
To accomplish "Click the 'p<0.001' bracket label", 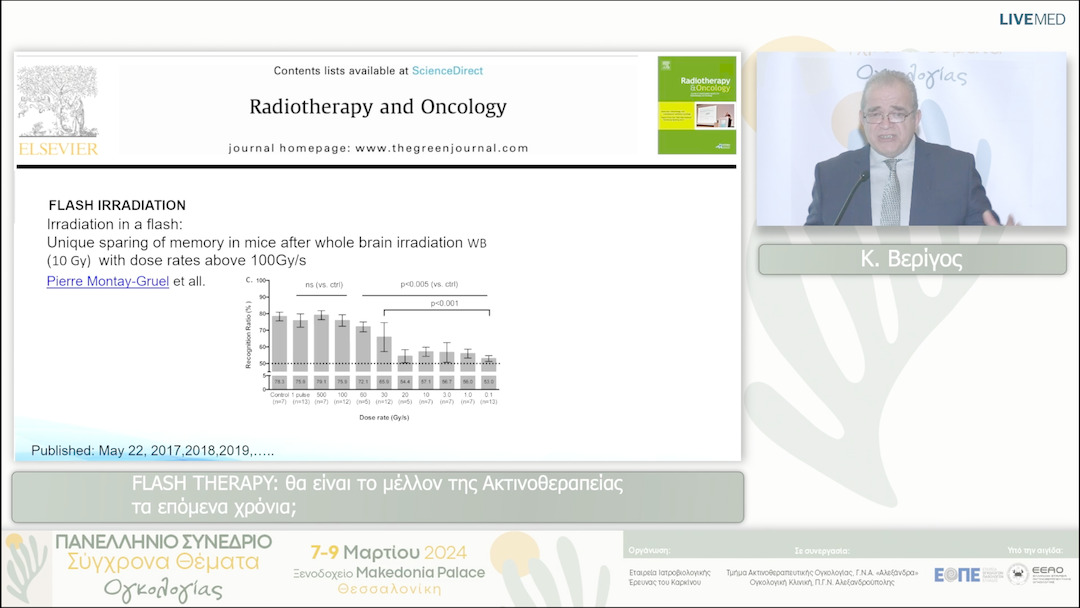I will point(444,303).
